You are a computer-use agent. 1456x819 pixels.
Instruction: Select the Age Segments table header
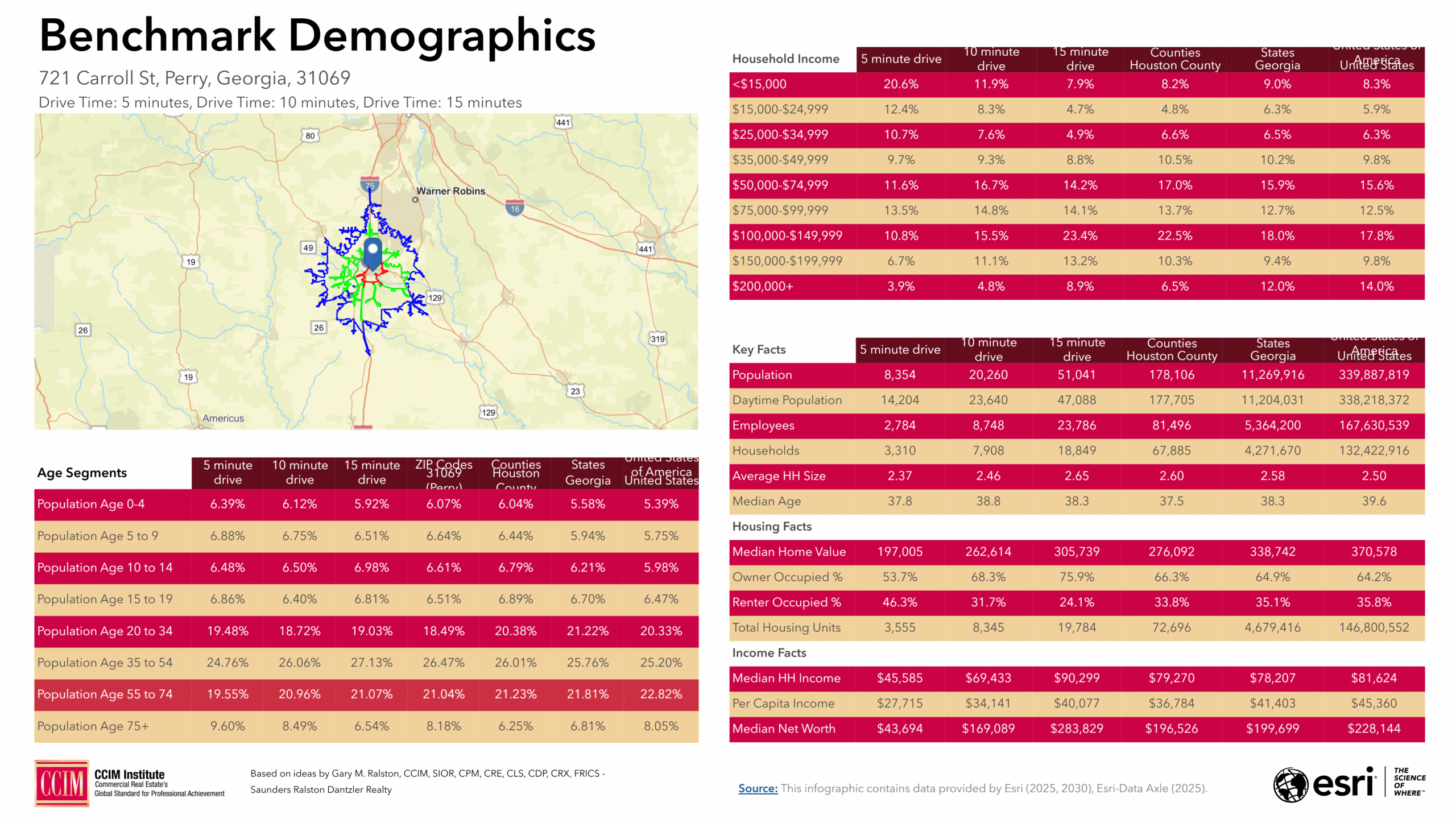[82, 473]
